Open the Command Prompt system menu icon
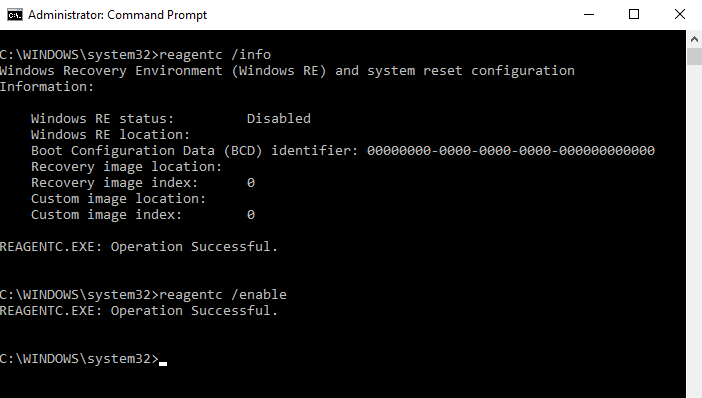The image size is (702, 398). tap(14, 15)
